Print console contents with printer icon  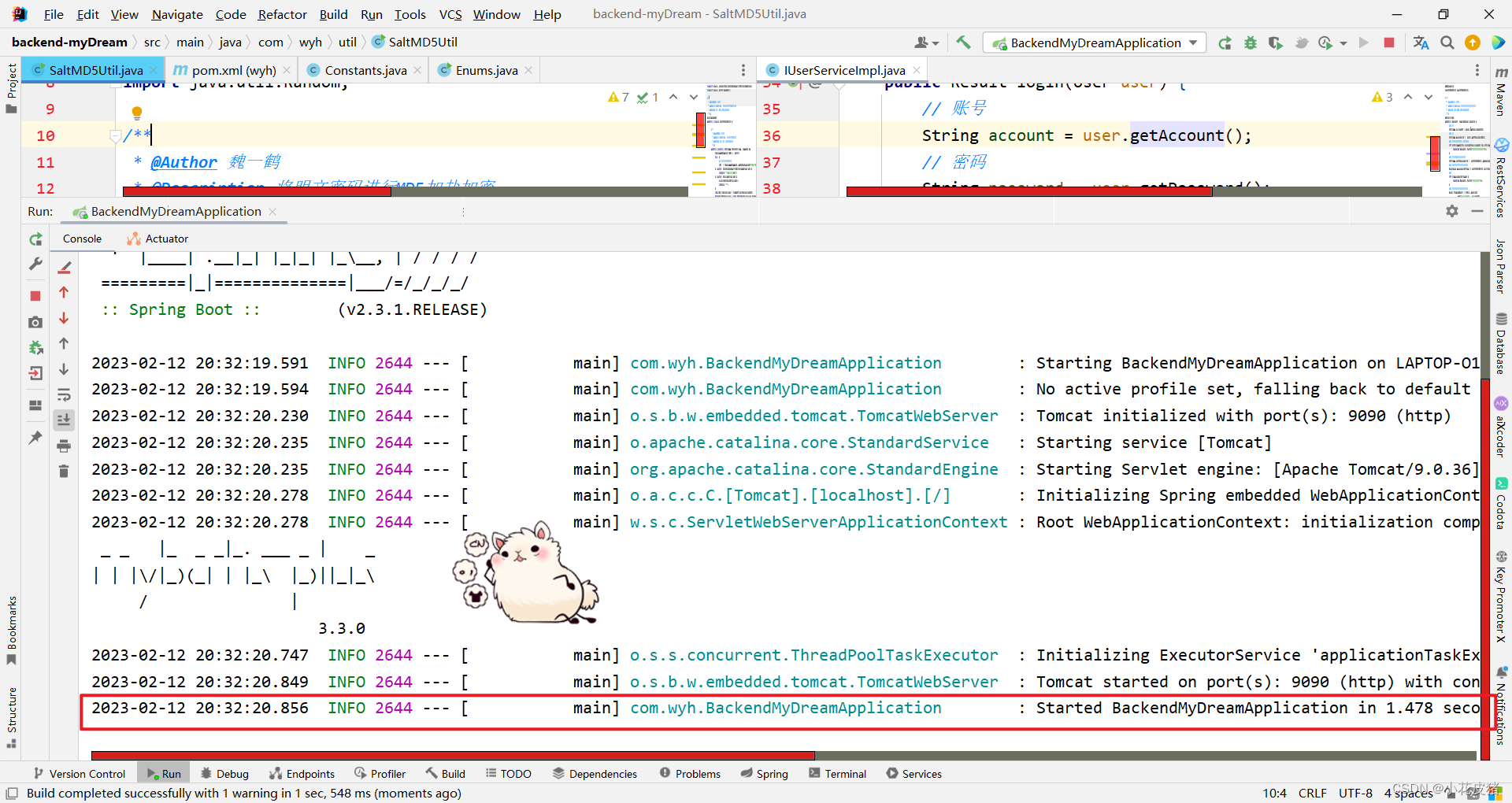point(64,446)
